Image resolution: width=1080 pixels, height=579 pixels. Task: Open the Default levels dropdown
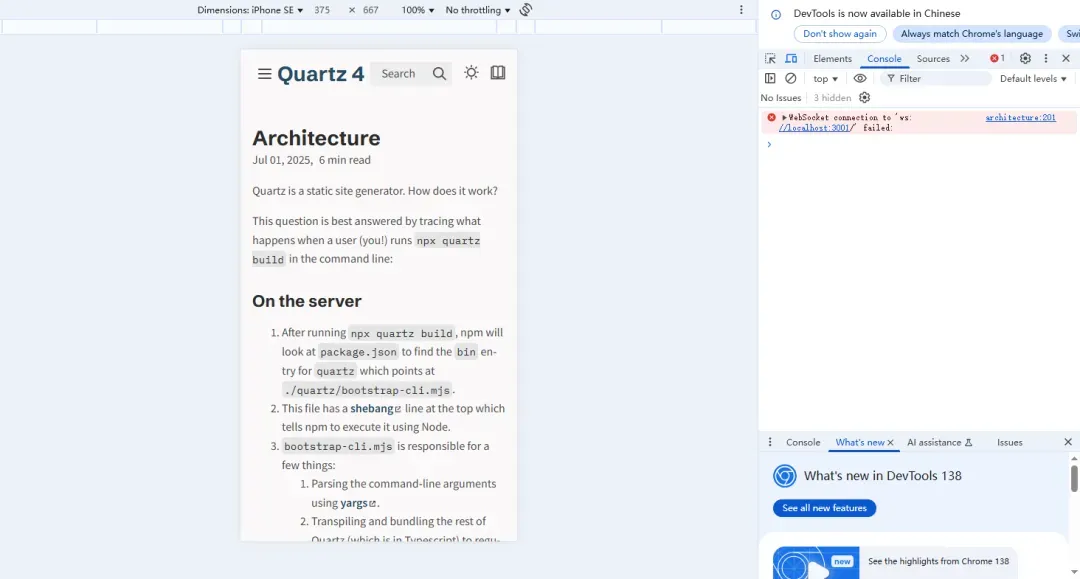(x=1033, y=78)
